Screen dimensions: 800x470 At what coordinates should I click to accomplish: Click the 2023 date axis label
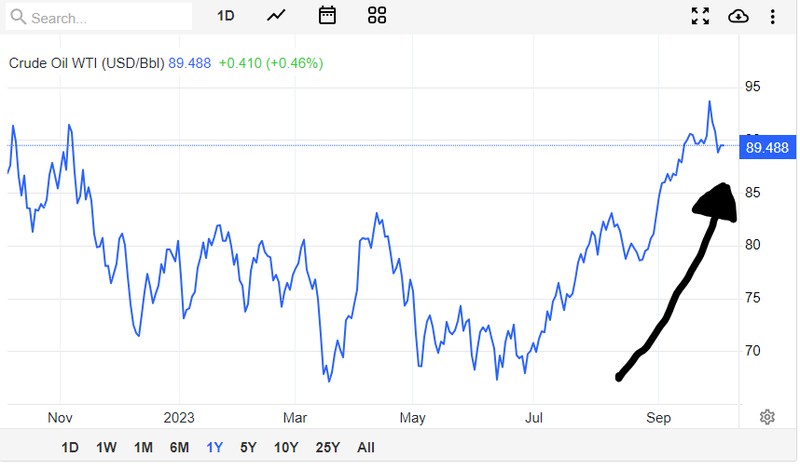coord(179,418)
